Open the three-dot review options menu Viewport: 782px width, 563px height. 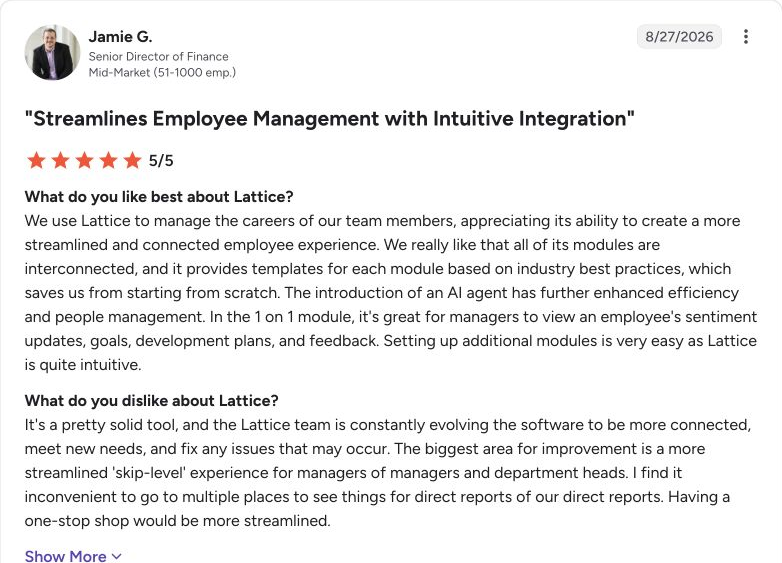746,36
